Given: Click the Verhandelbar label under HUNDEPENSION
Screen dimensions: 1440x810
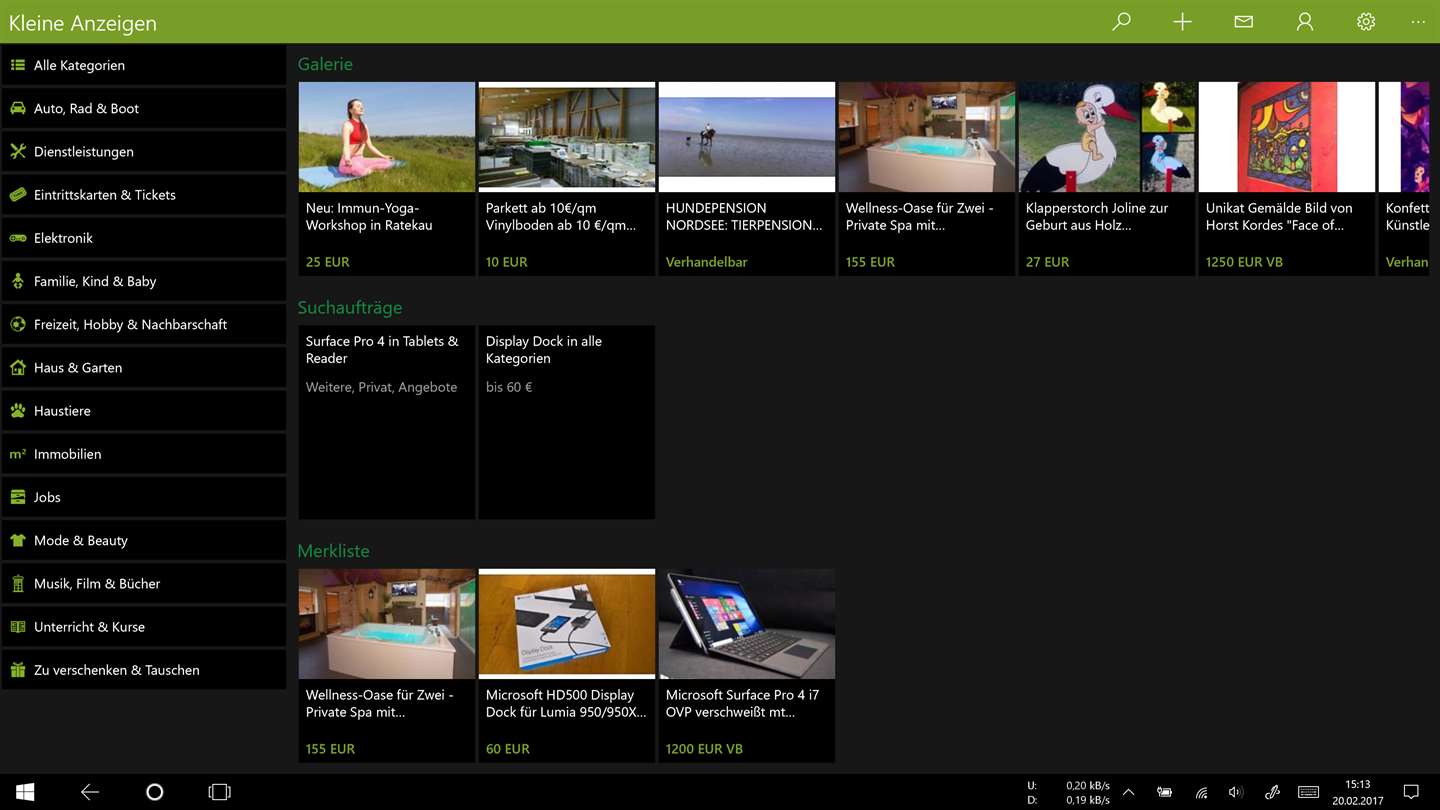Looking at the screenshot, I should tap(707, 262).
